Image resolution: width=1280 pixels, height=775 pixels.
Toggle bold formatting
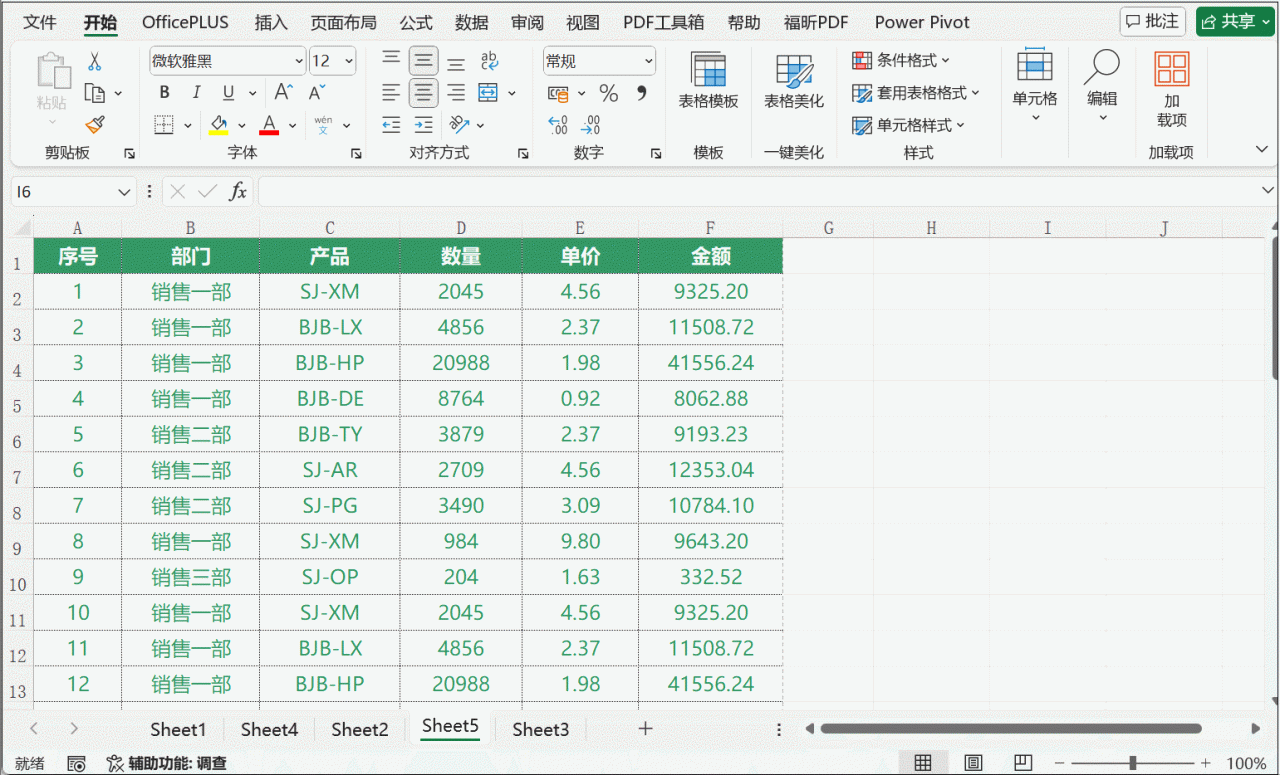coord(165,93)
